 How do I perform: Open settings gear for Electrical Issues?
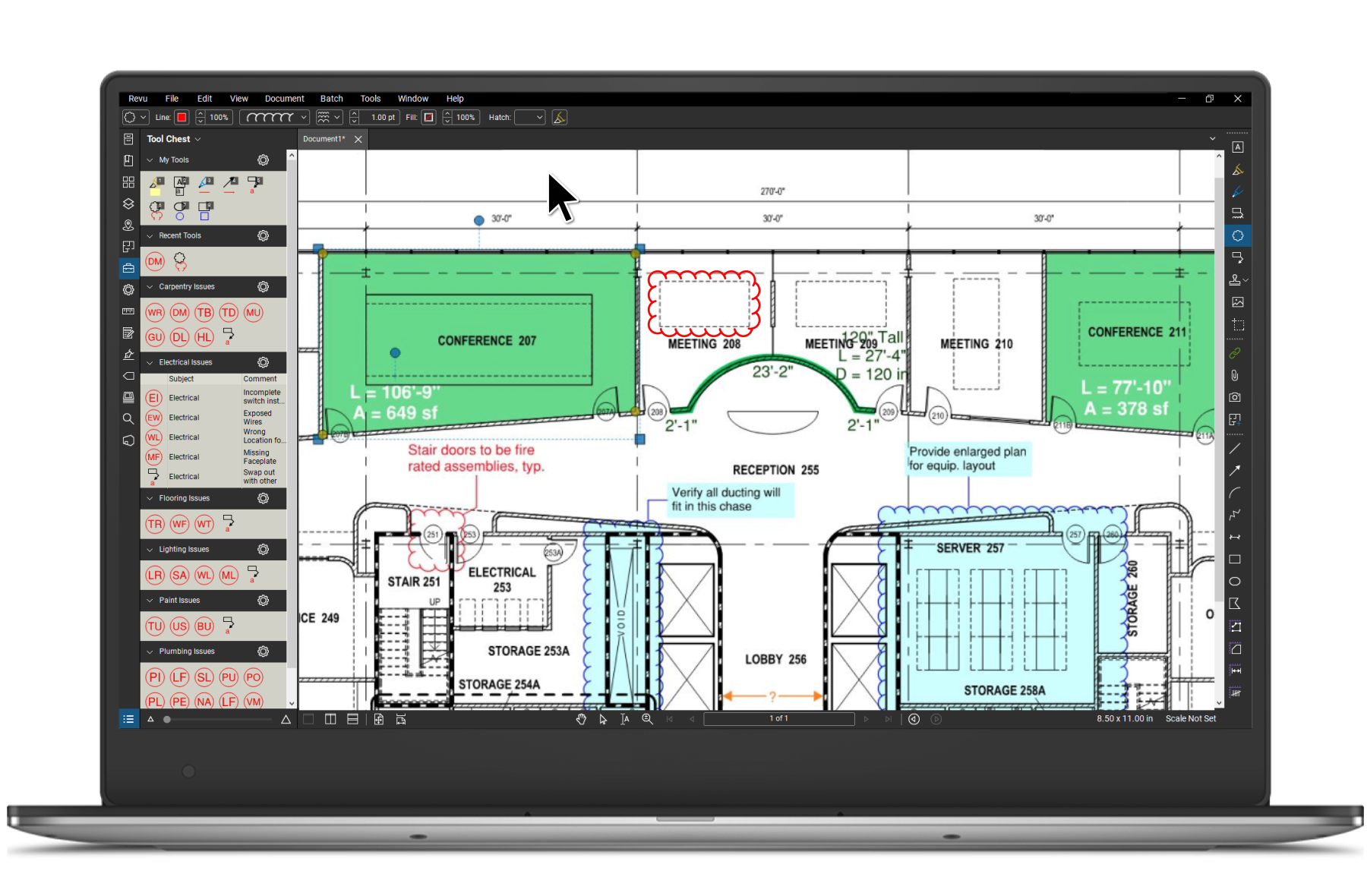[264, 363]
